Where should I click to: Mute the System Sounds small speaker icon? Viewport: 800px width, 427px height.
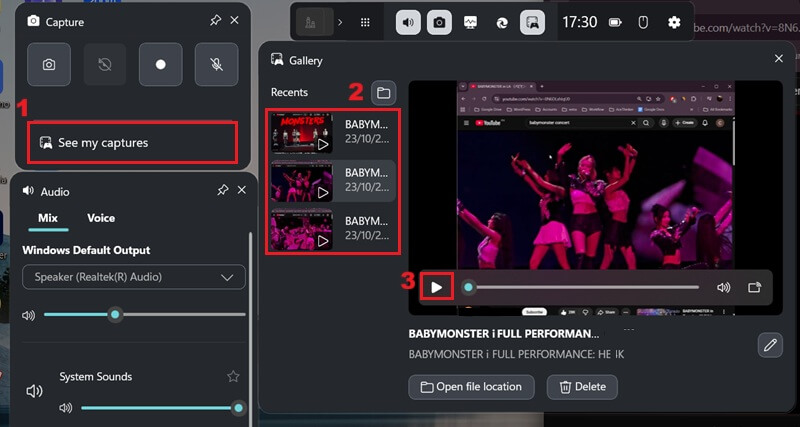(65, 408)
